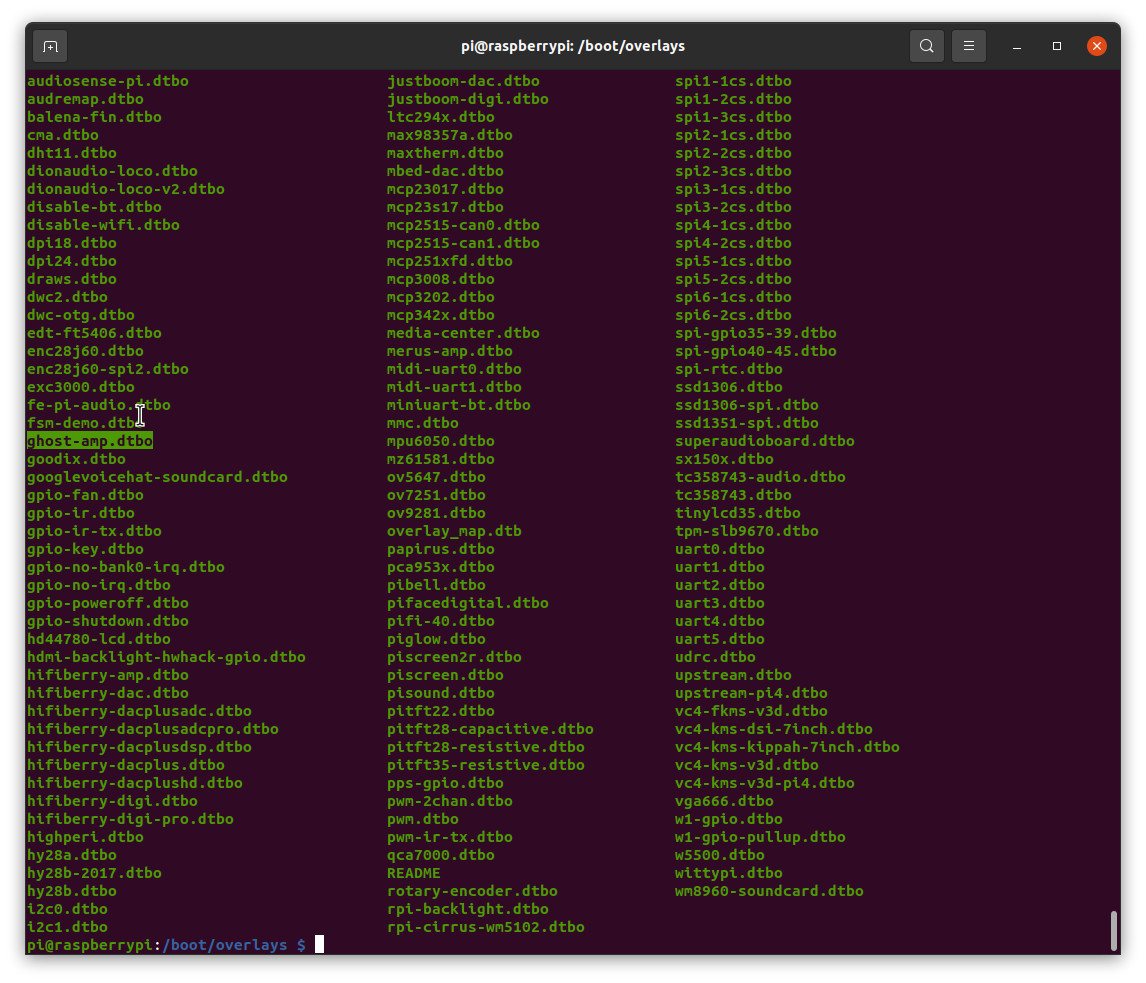Screen dimensions: 1146x983
Task: Click the terminal scrollbar thumb
Action: tap(1113, 929)
